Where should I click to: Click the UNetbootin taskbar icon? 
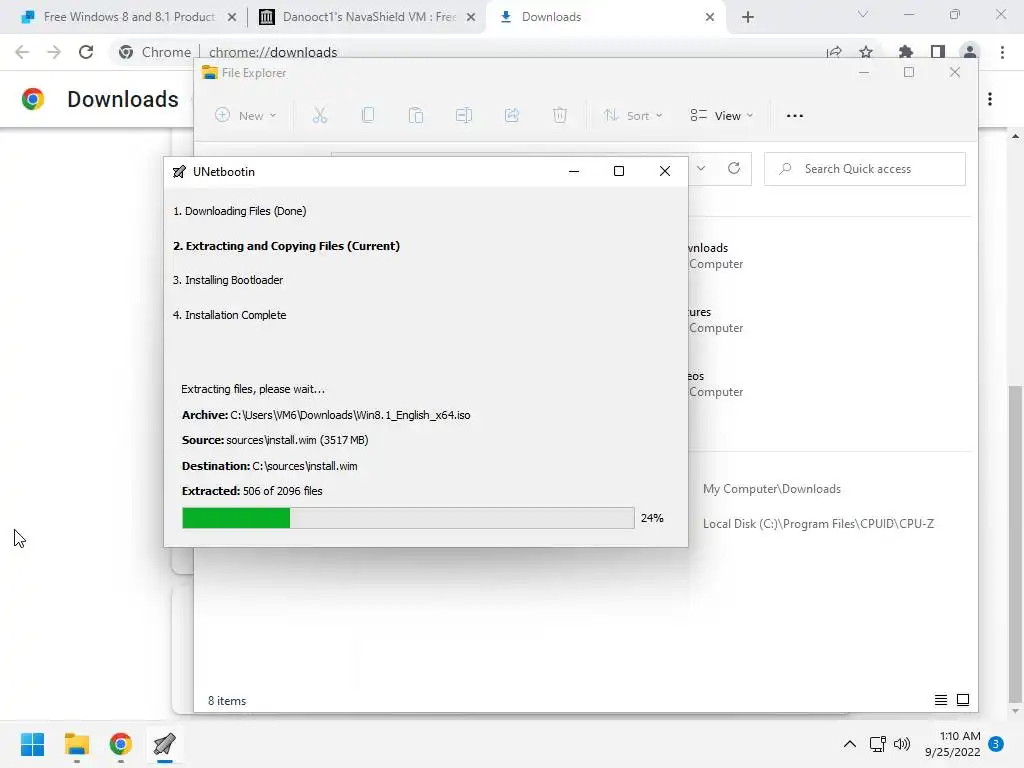165,744
